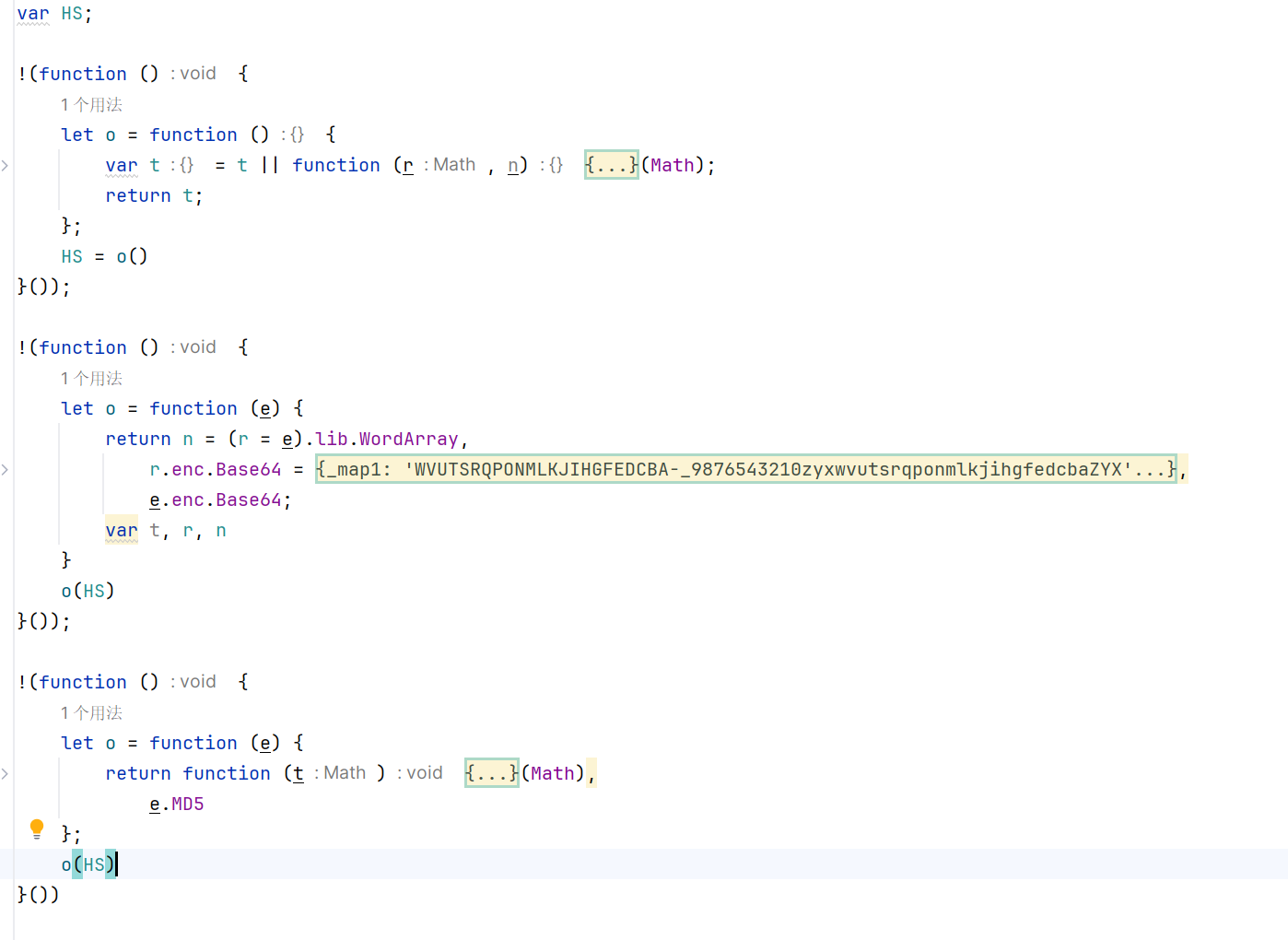
Task: Click ': Math' type hint after parameter r
Action: [x=450, y=165]
